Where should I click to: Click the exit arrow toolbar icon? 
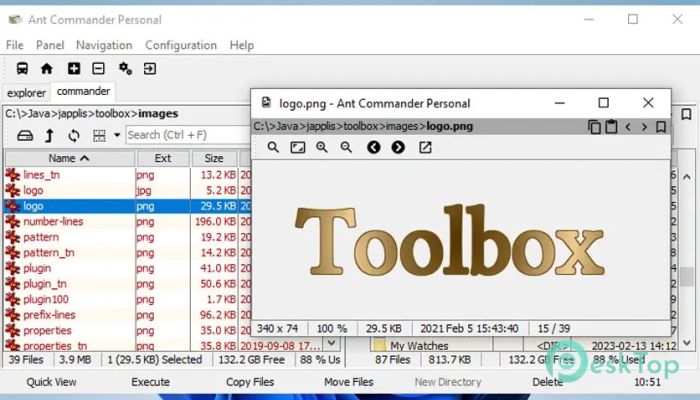[150, 69]
